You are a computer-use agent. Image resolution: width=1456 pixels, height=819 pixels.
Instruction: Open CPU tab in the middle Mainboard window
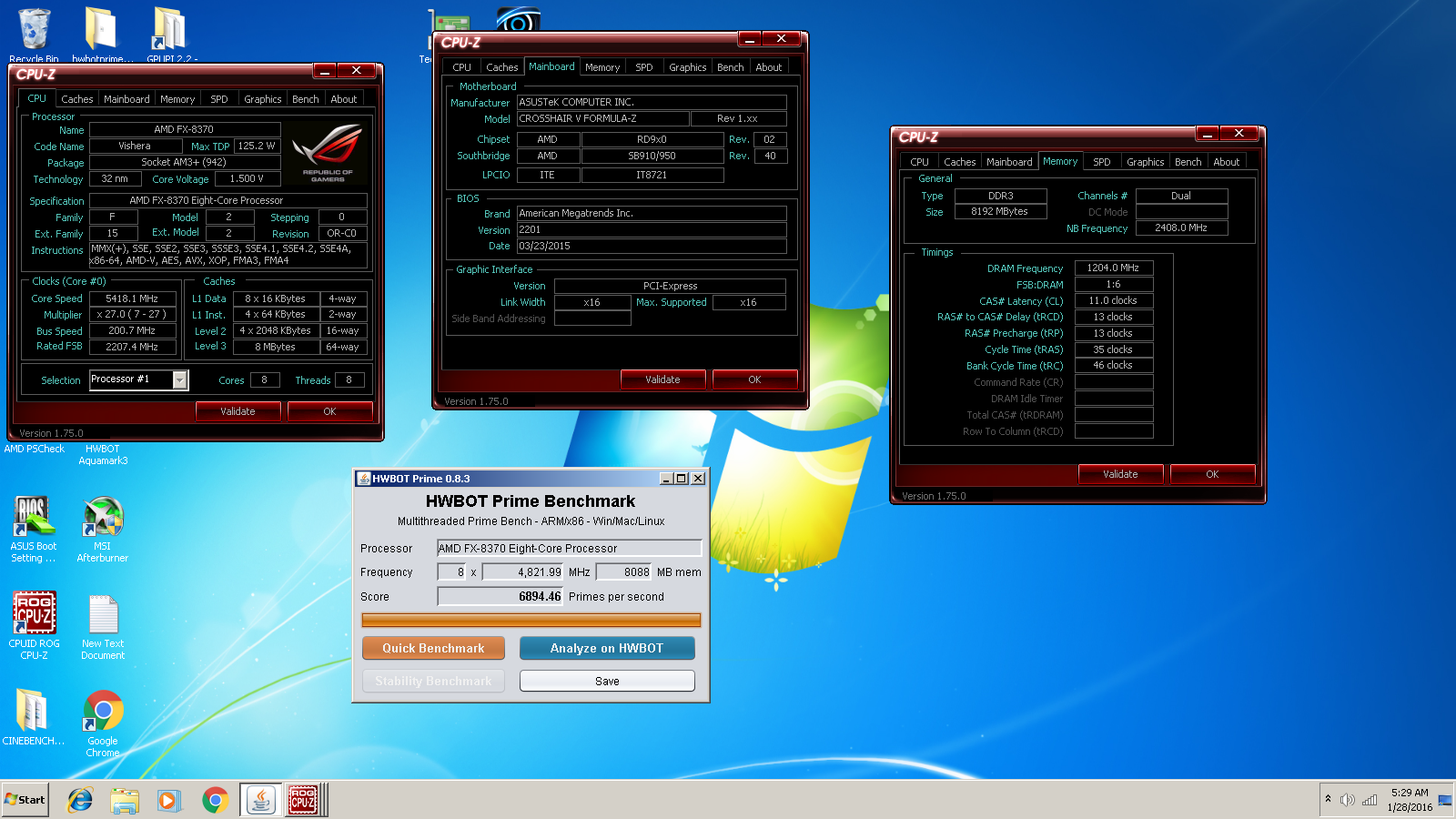tap(462, 67)
